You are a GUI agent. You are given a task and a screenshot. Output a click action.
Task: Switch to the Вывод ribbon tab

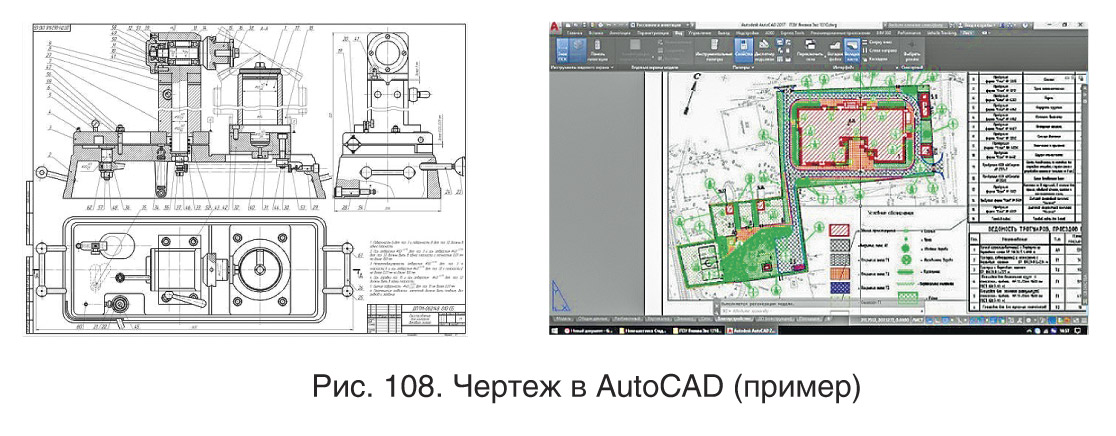click(x=723, y=33)
